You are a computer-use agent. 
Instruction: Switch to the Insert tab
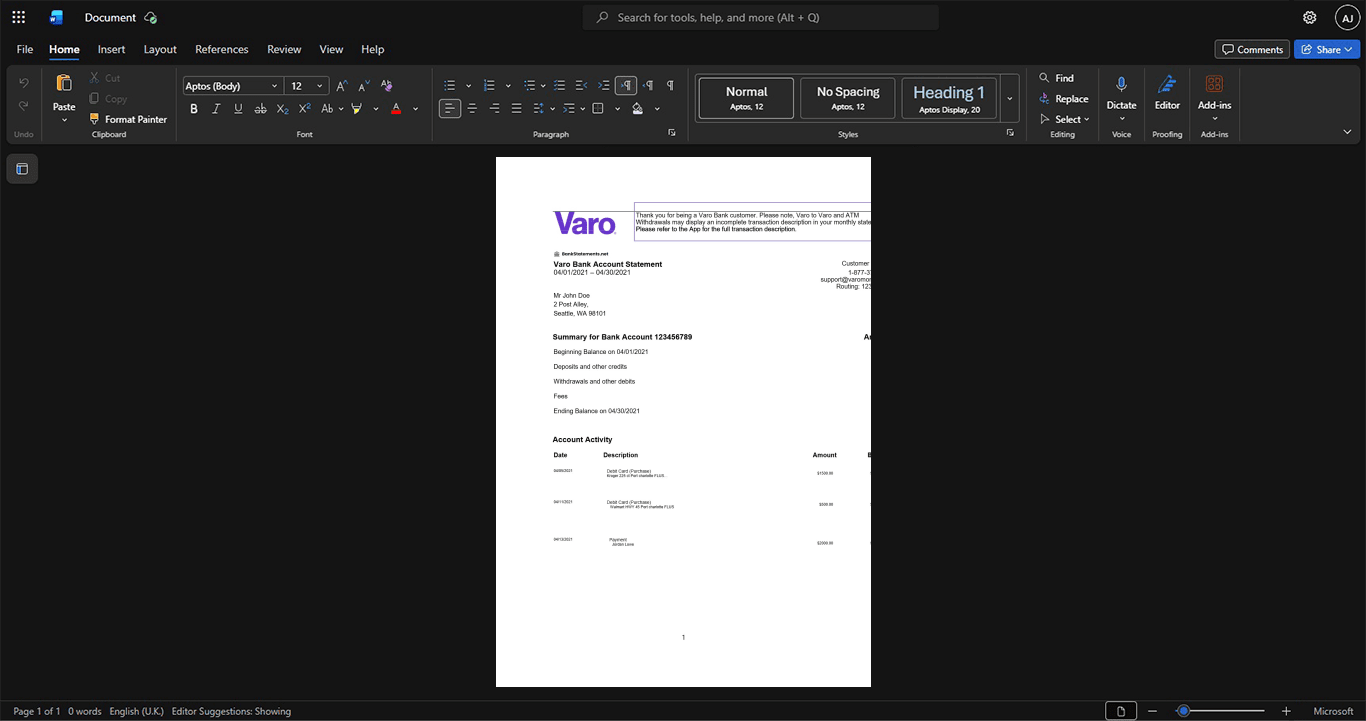[x=111, y=49]
